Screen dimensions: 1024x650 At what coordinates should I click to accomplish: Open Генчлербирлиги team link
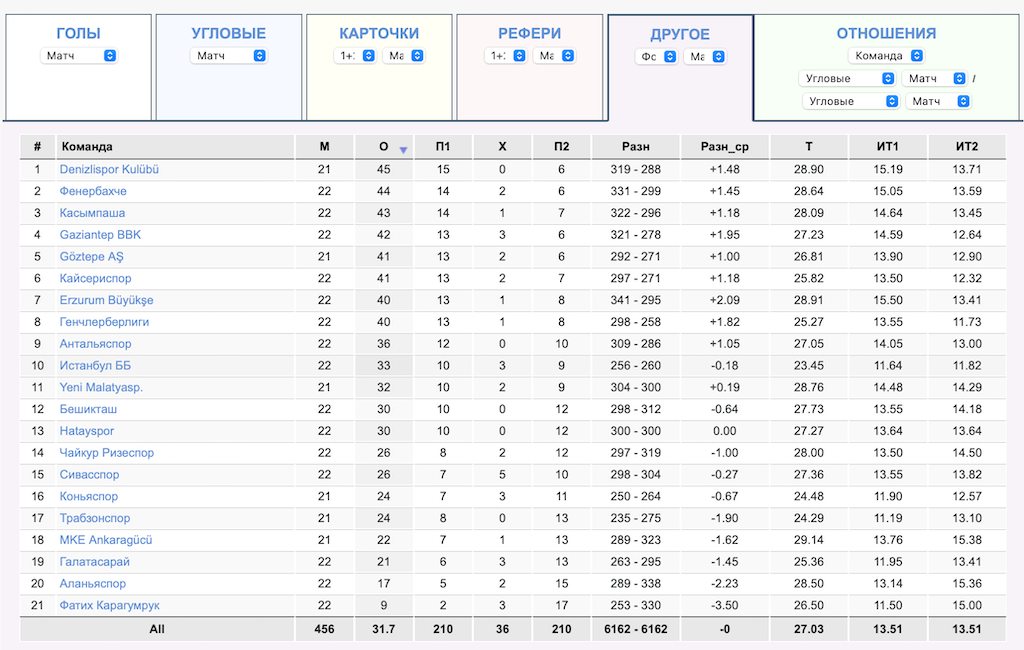(x=104, y=321)
